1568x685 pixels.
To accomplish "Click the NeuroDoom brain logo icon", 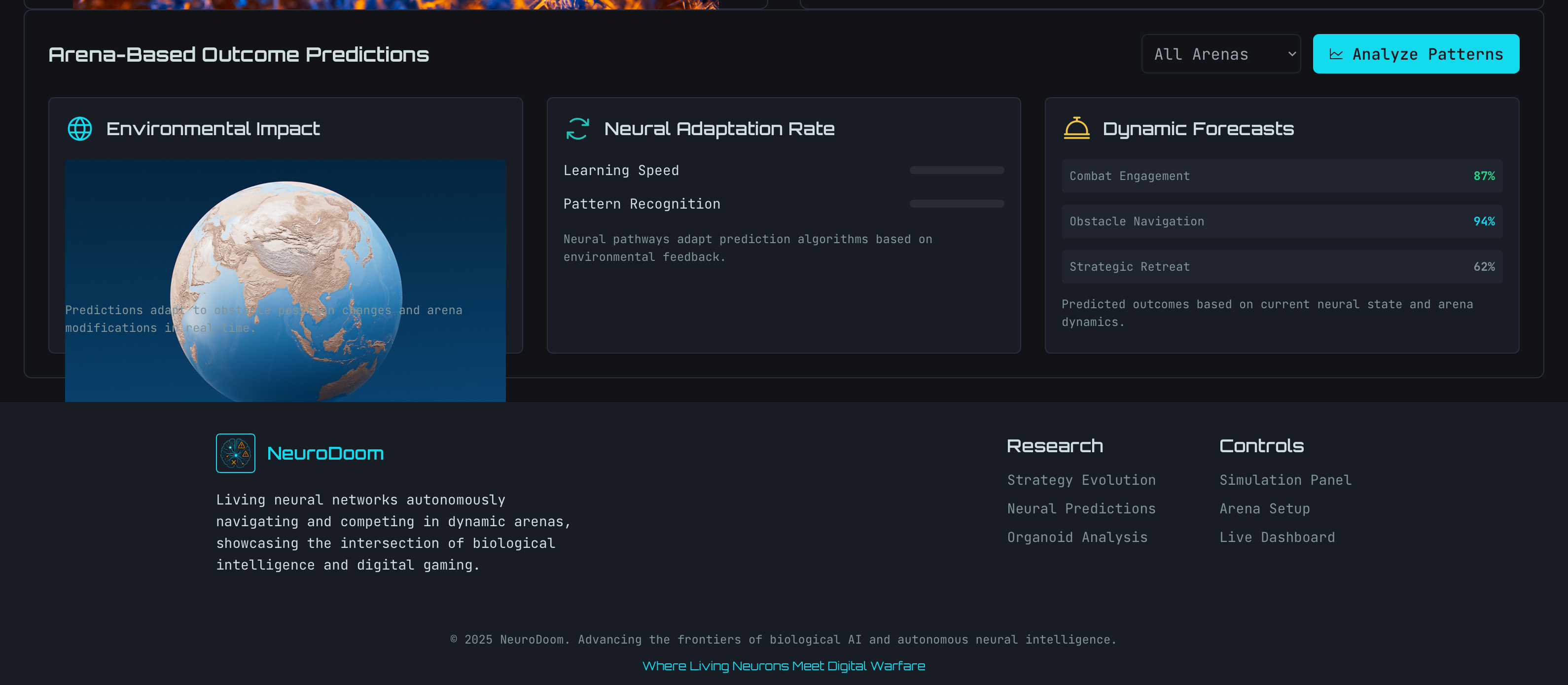I will (x=236, y=453).
